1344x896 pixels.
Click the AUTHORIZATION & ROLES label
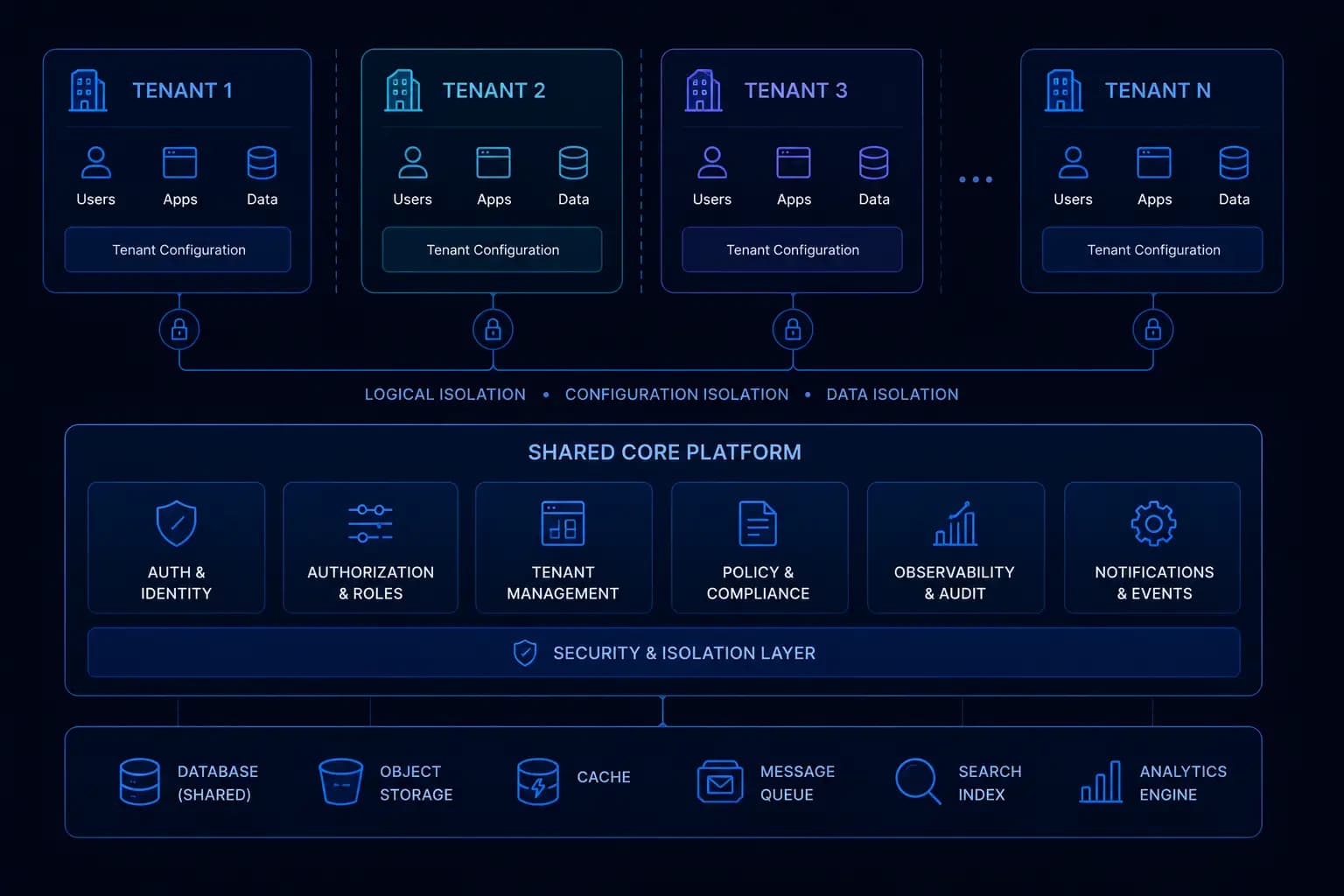tap(370, 583)
